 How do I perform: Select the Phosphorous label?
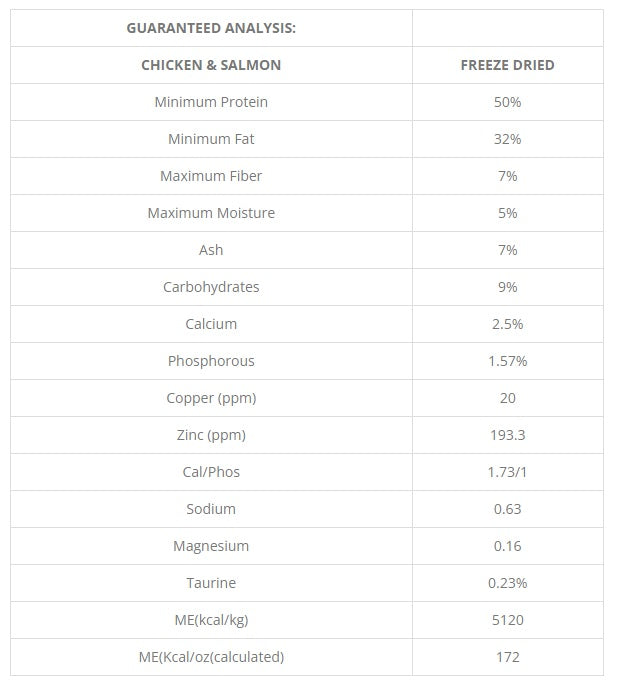pos(211,361)
